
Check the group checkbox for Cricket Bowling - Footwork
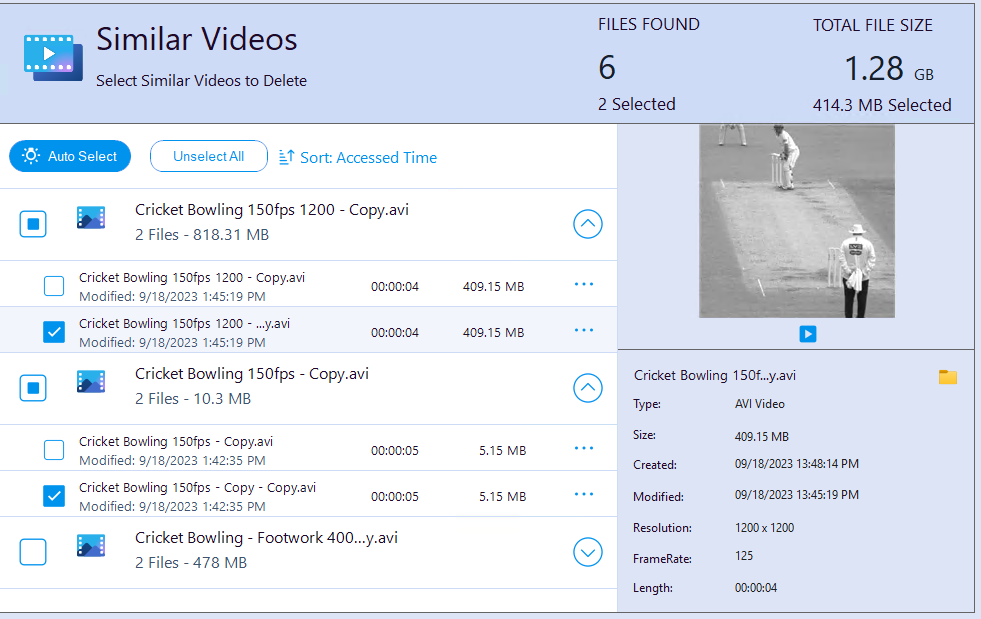click(x=33, y=551)
